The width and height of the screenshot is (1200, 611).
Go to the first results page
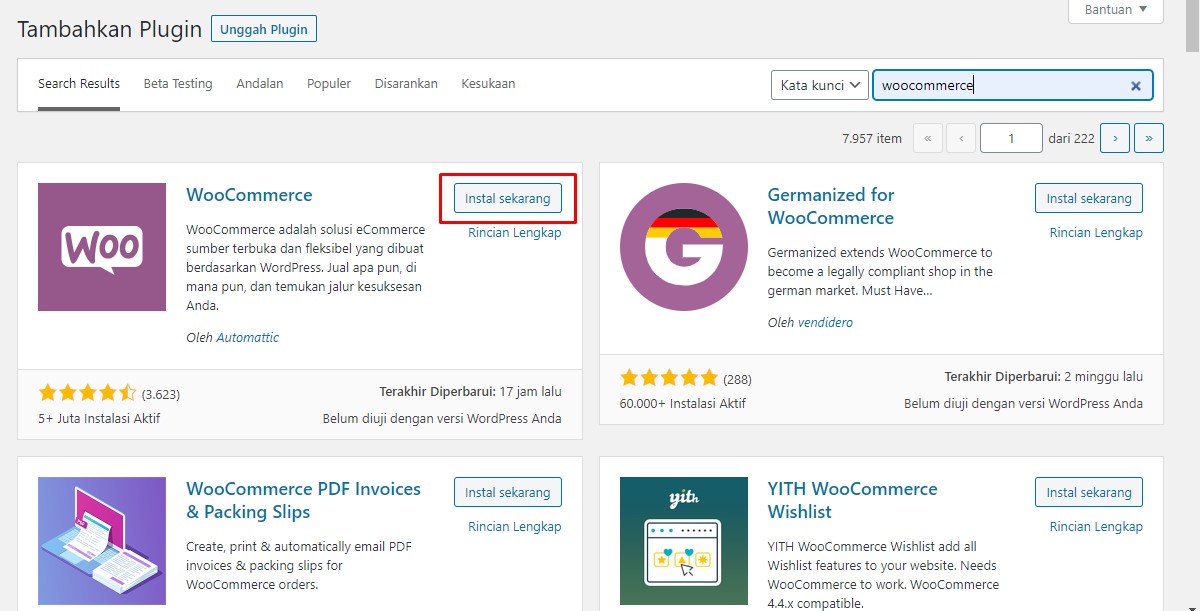(x=928, y=139)
